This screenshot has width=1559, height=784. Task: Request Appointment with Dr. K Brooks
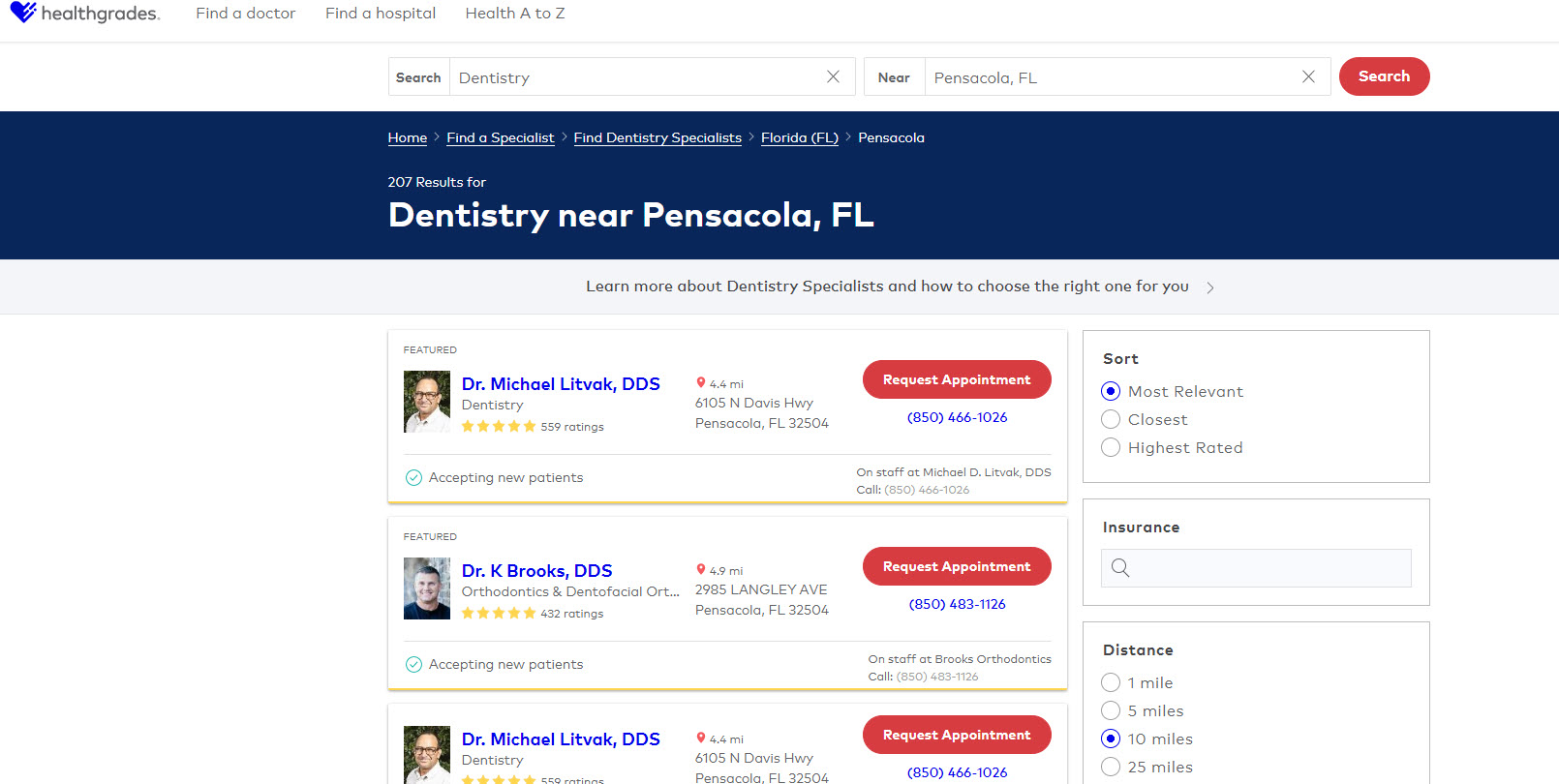coord(956,566)
